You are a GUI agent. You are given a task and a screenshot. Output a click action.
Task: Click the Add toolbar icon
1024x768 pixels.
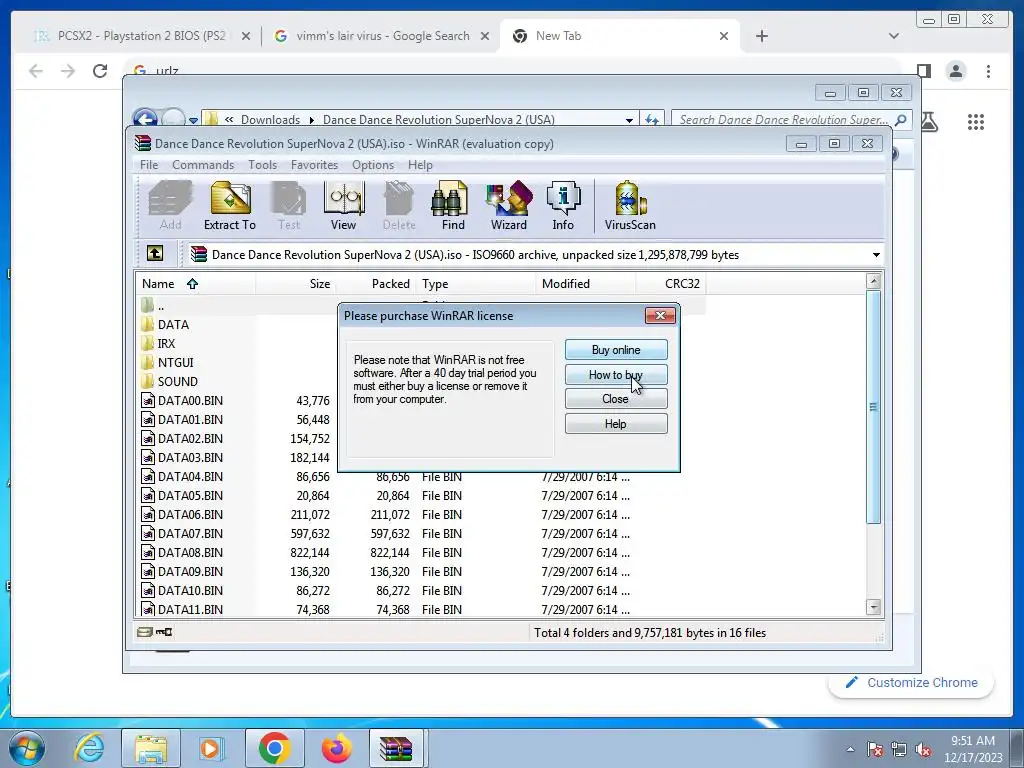pos(170,206)
